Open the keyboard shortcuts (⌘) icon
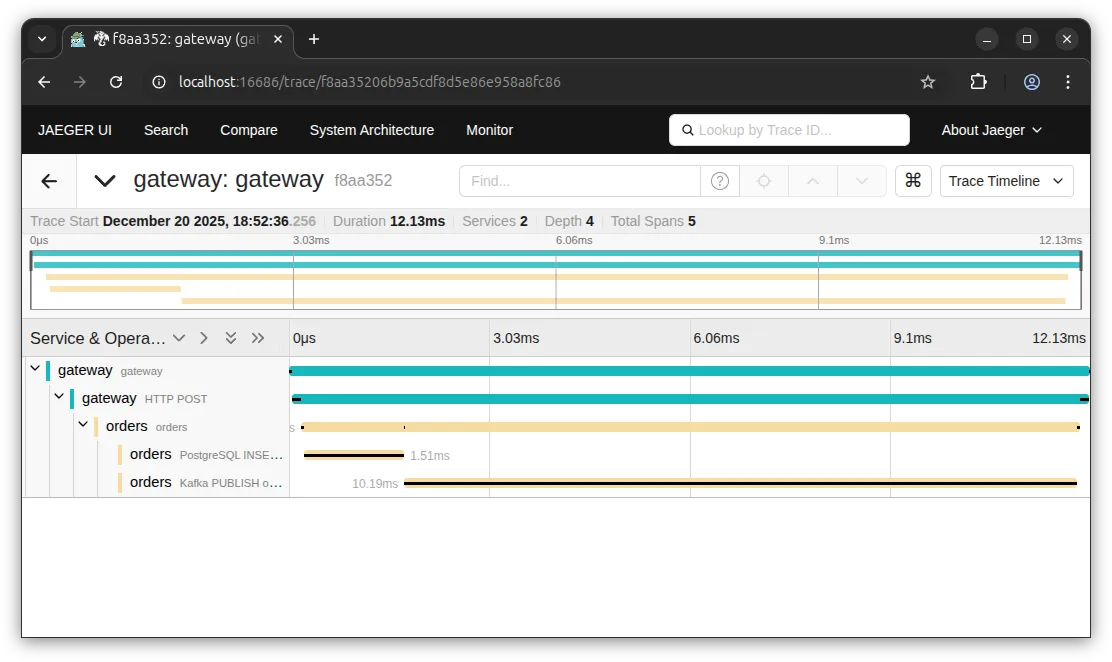This screenshot has height=662, width=1112. tap(912, 181)
